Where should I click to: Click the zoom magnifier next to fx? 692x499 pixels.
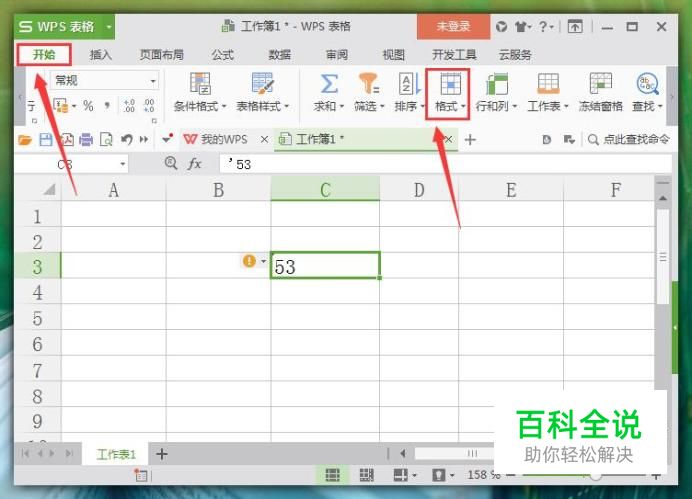(x=170, y=164)
